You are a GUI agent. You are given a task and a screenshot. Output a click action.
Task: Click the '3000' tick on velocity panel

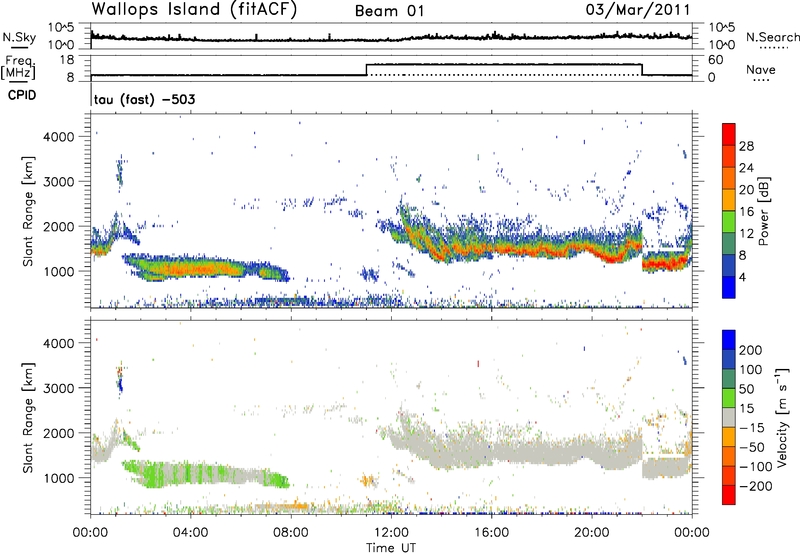(x=59, y=388)
